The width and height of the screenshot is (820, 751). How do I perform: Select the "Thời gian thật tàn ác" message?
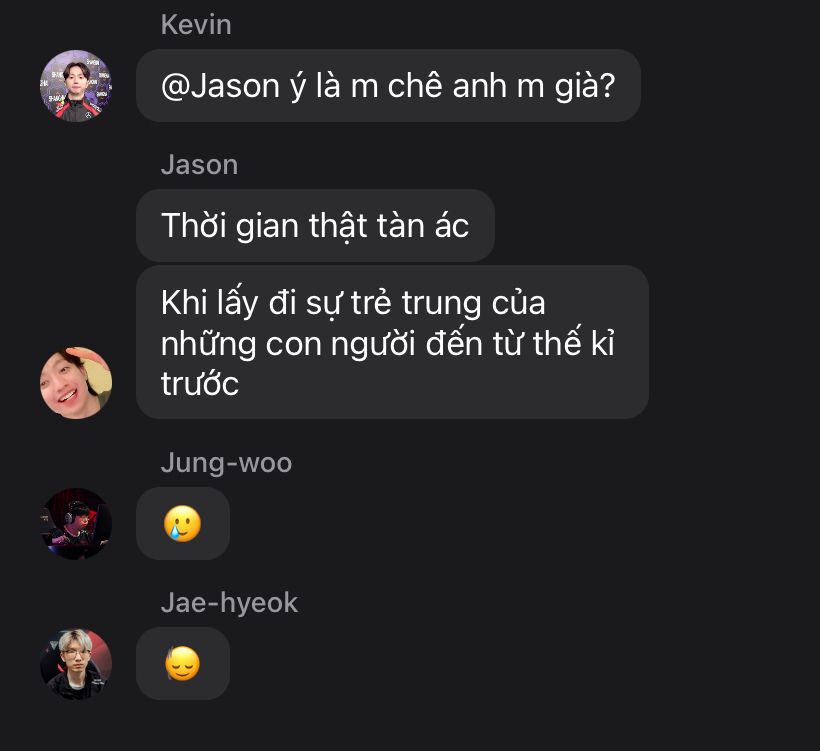(315, 225)
